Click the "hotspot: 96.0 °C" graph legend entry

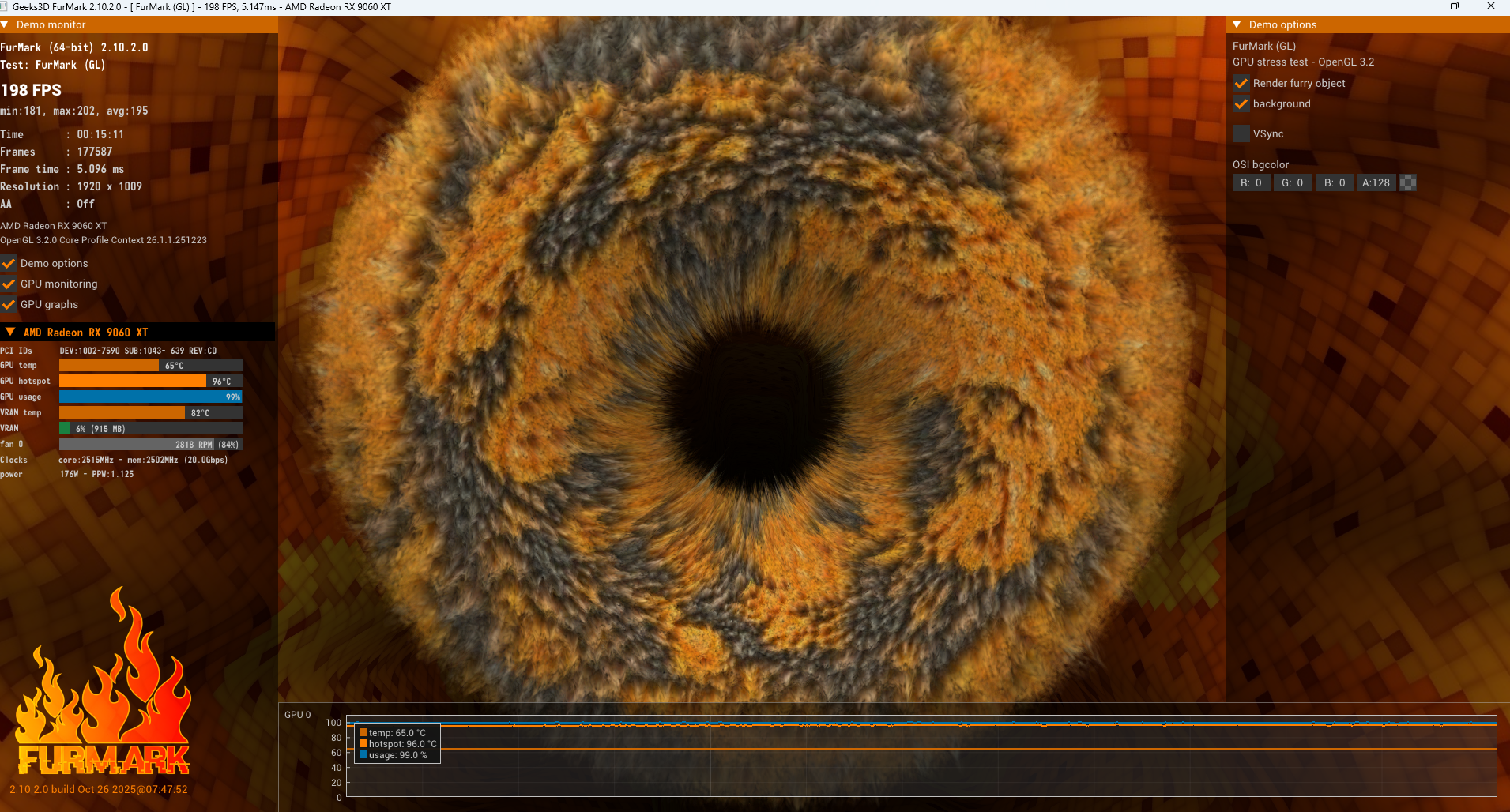click(398, 744)
